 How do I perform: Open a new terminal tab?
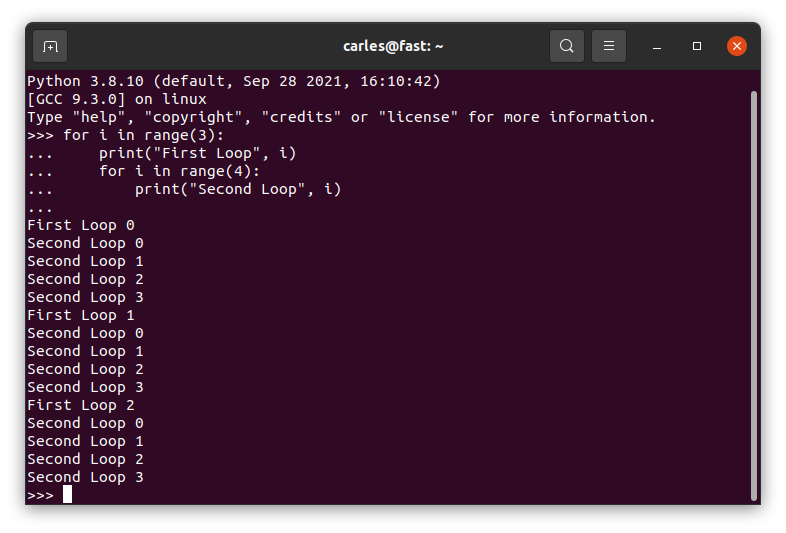(x=50, y=46)
